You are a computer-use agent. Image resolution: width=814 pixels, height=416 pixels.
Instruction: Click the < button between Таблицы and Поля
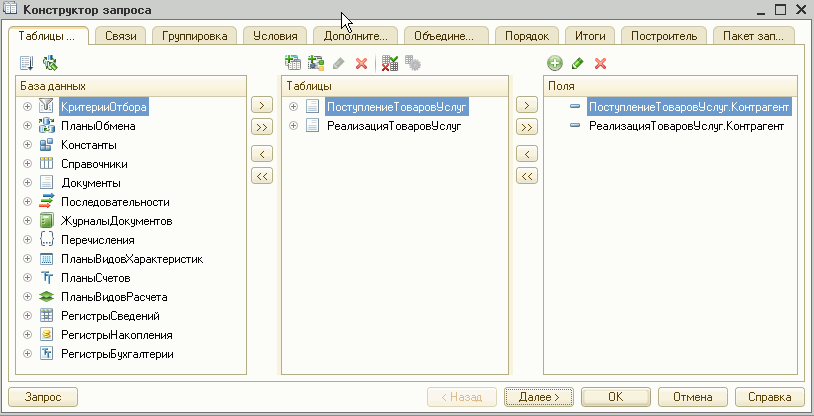click(x=527, y=154)
